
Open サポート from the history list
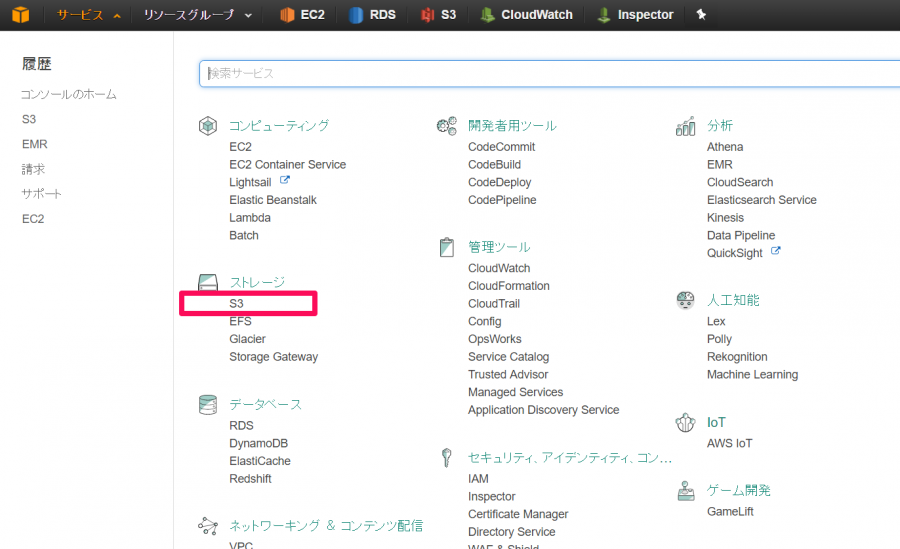coord(41,194)
